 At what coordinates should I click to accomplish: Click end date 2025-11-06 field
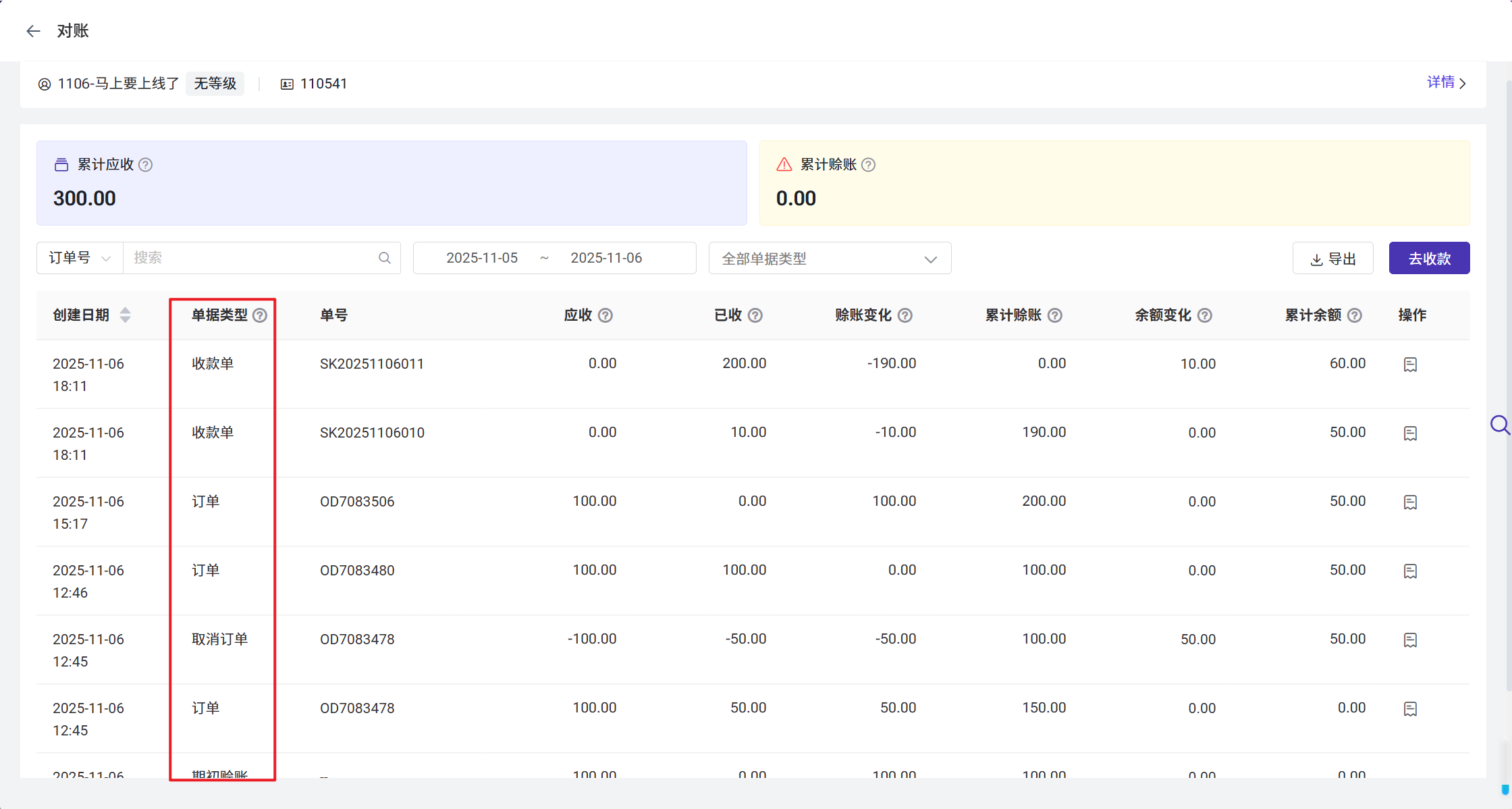pyautogui.click(x=606, y=258)
